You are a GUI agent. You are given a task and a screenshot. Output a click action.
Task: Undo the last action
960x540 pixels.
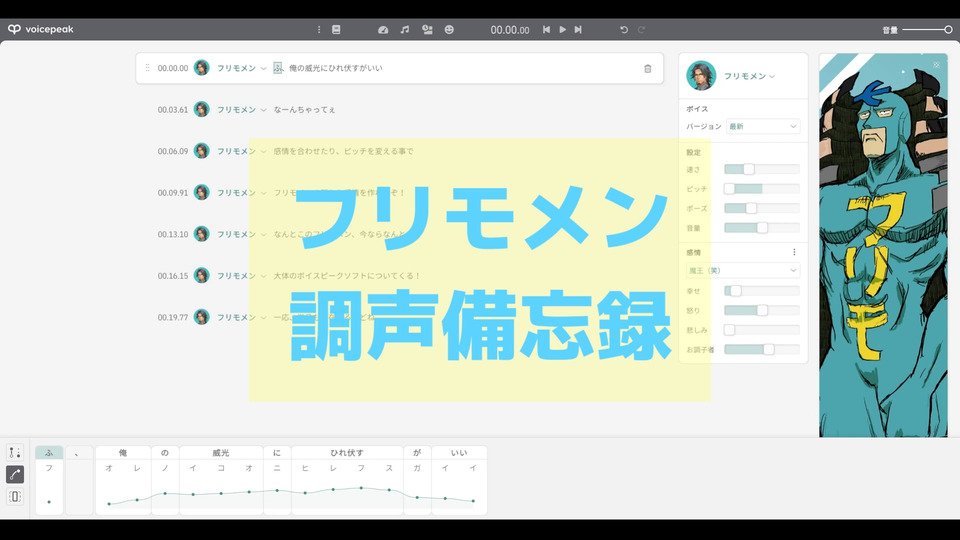pyautogui.click(x=624, y=29)
